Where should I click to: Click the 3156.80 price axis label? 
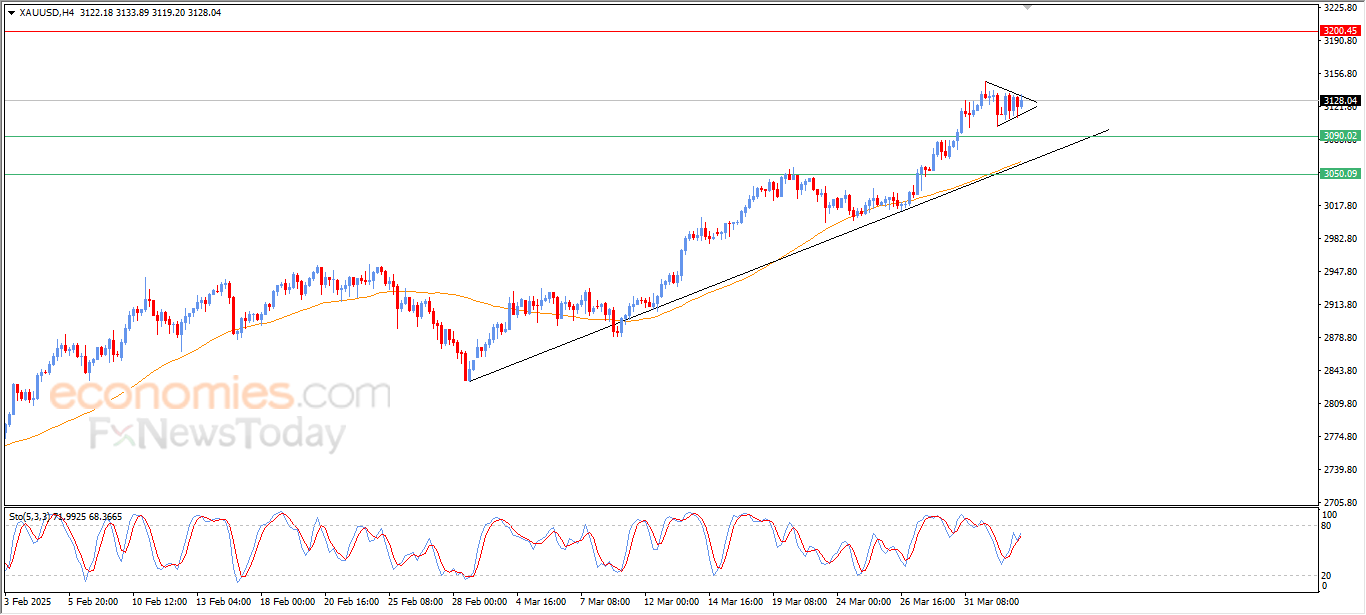coord(1339,74)
